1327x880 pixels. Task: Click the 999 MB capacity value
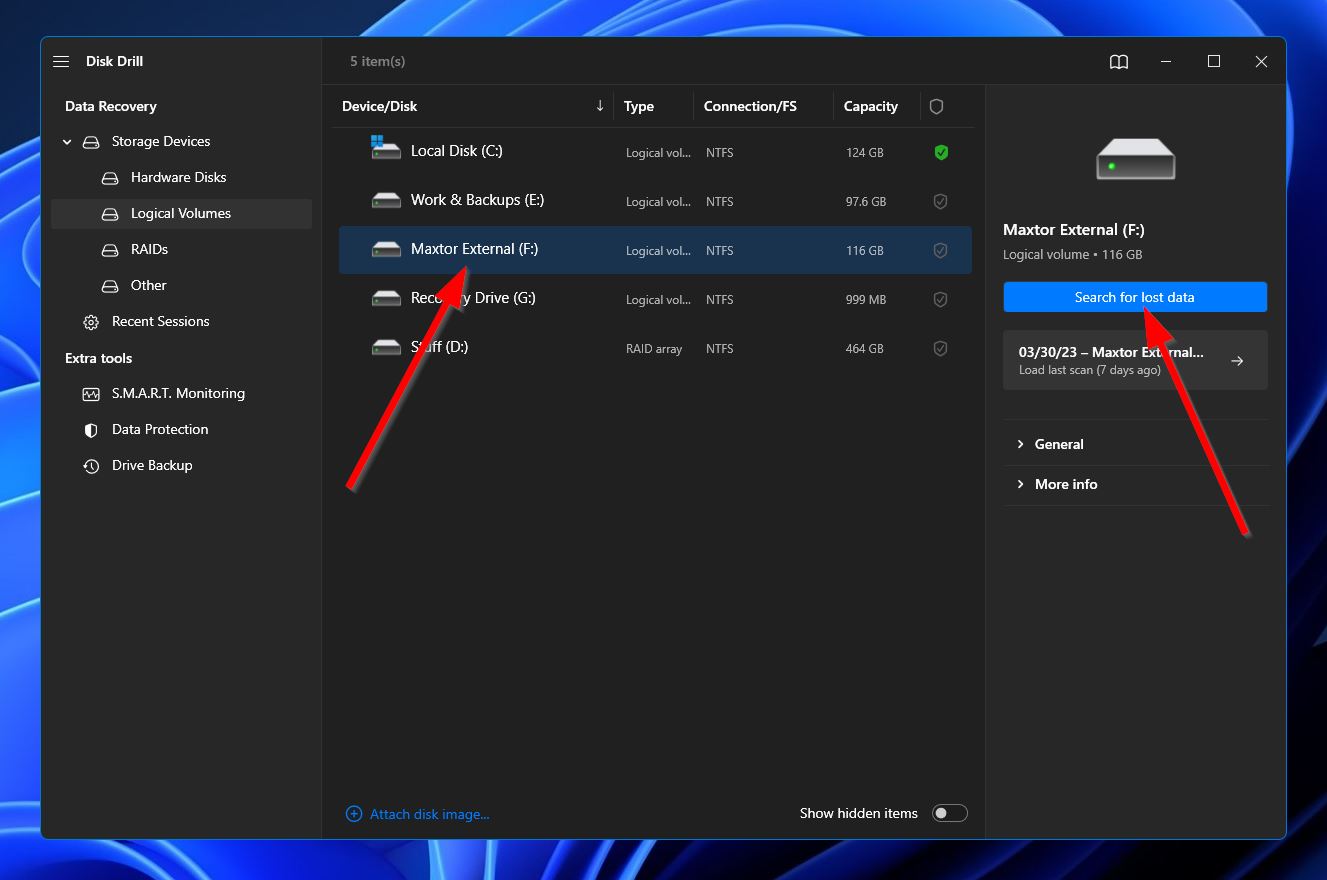coord(866,300)
